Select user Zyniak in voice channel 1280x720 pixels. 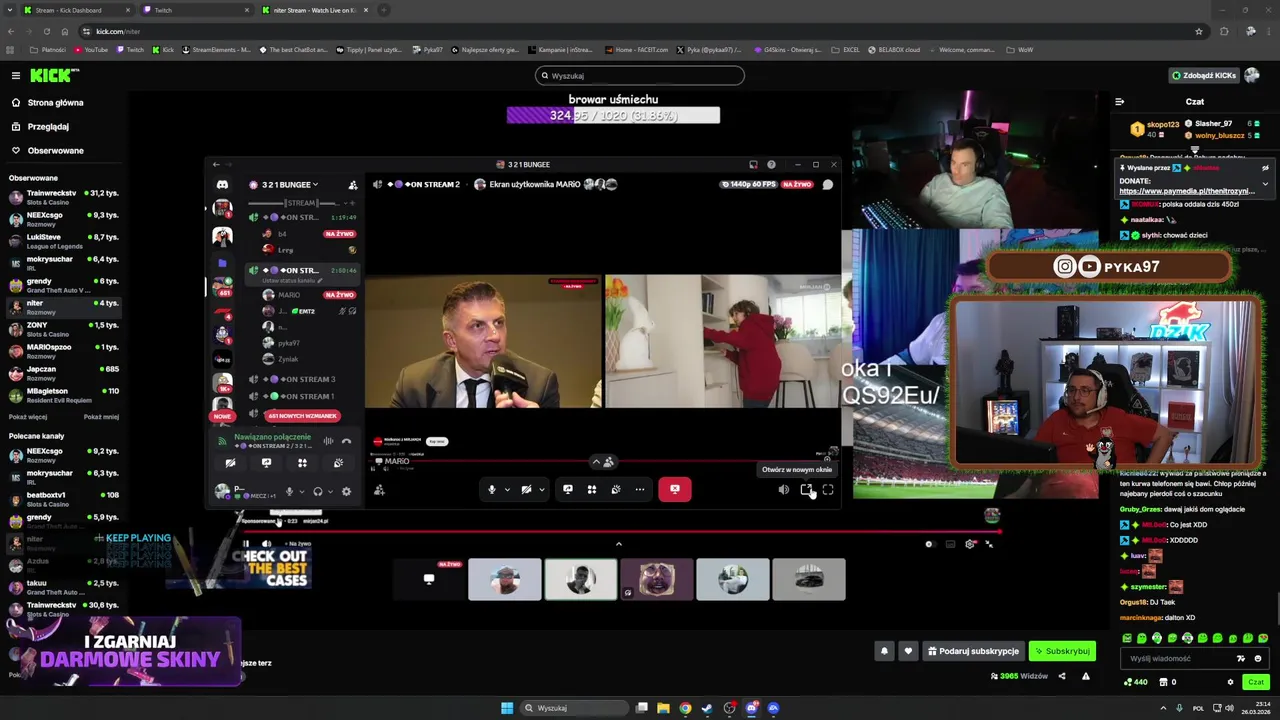point(288,359)
